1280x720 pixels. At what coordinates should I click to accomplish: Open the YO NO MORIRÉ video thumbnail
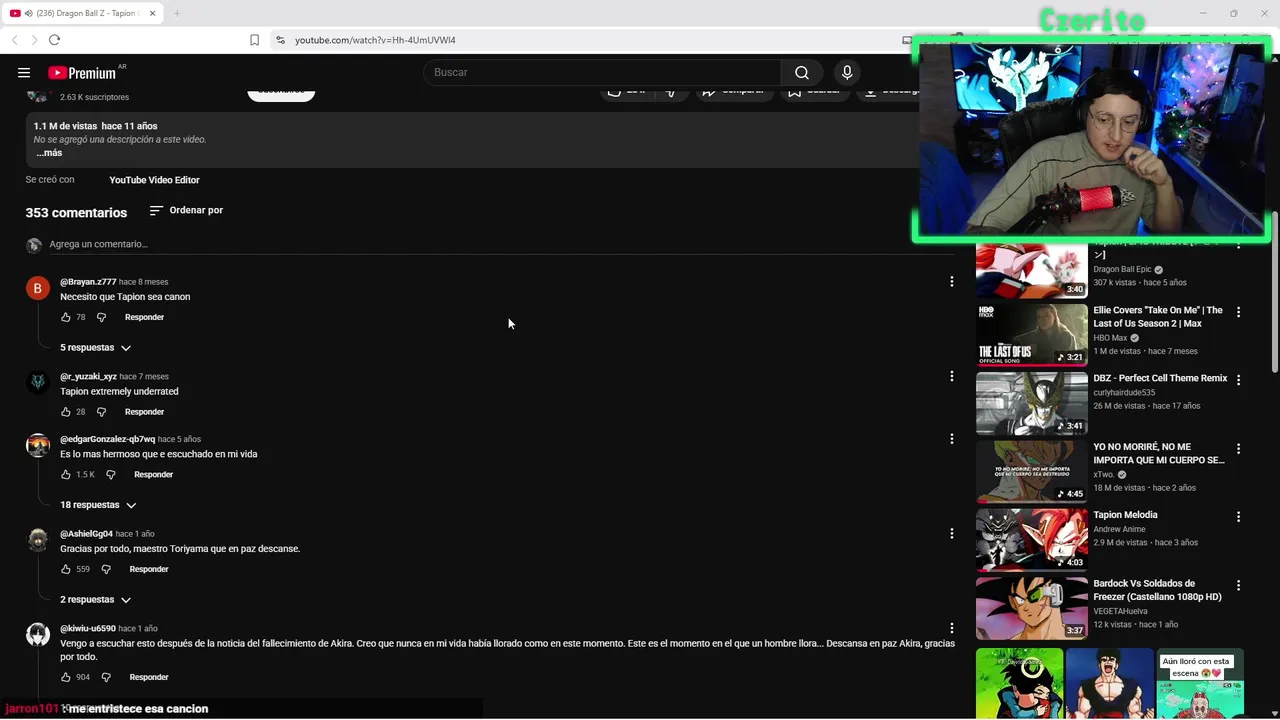pyautogui.click(x=1031, y=472)
